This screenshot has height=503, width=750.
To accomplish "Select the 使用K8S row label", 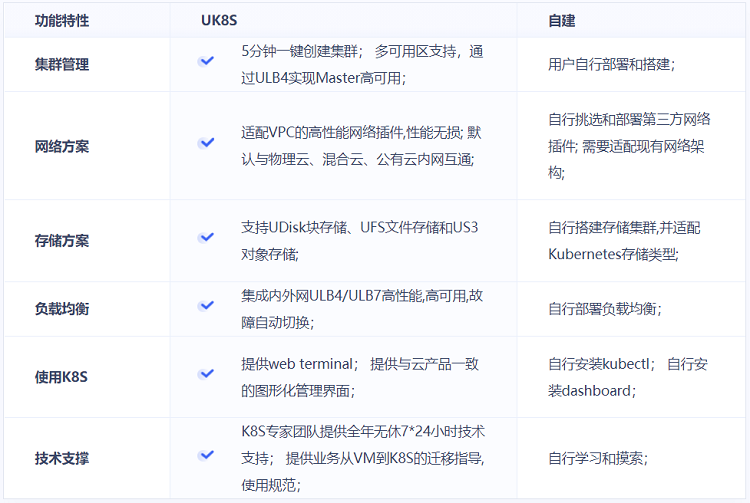I will [x=61, y=377].
